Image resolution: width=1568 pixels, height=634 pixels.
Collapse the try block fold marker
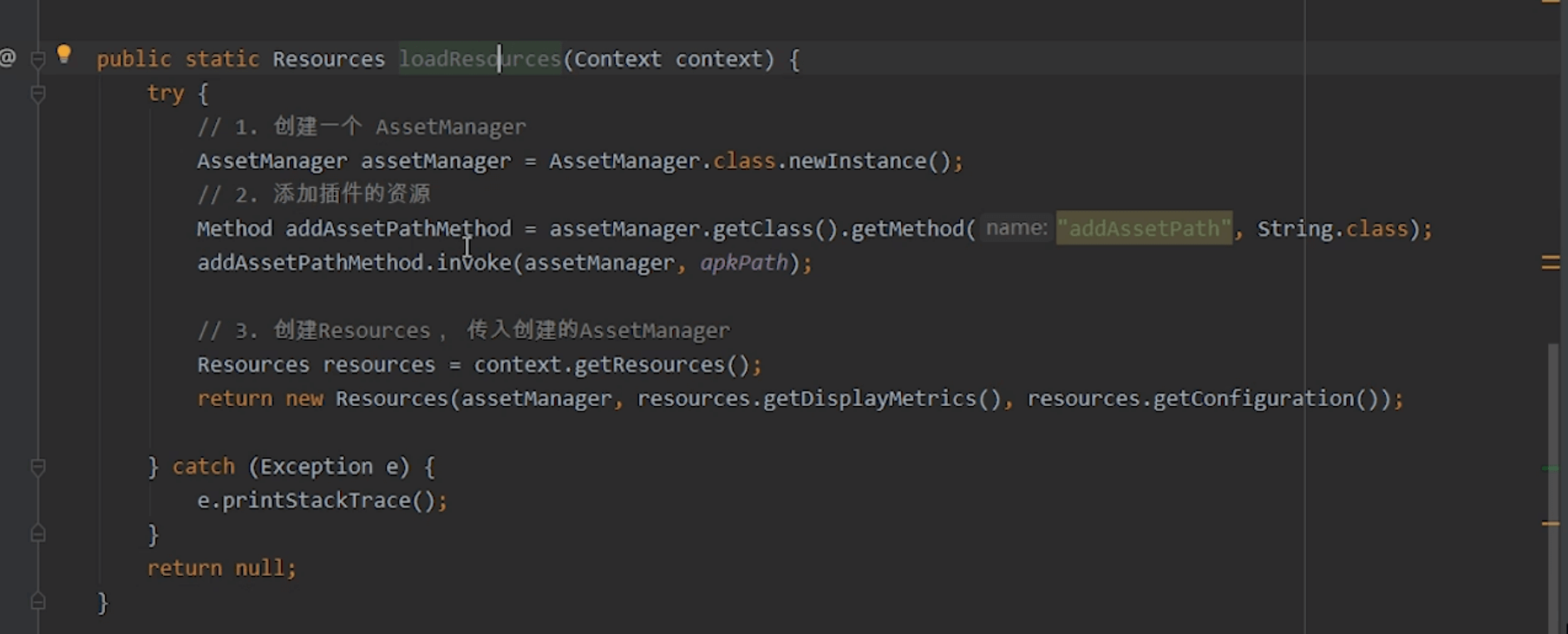click(38, 93)
